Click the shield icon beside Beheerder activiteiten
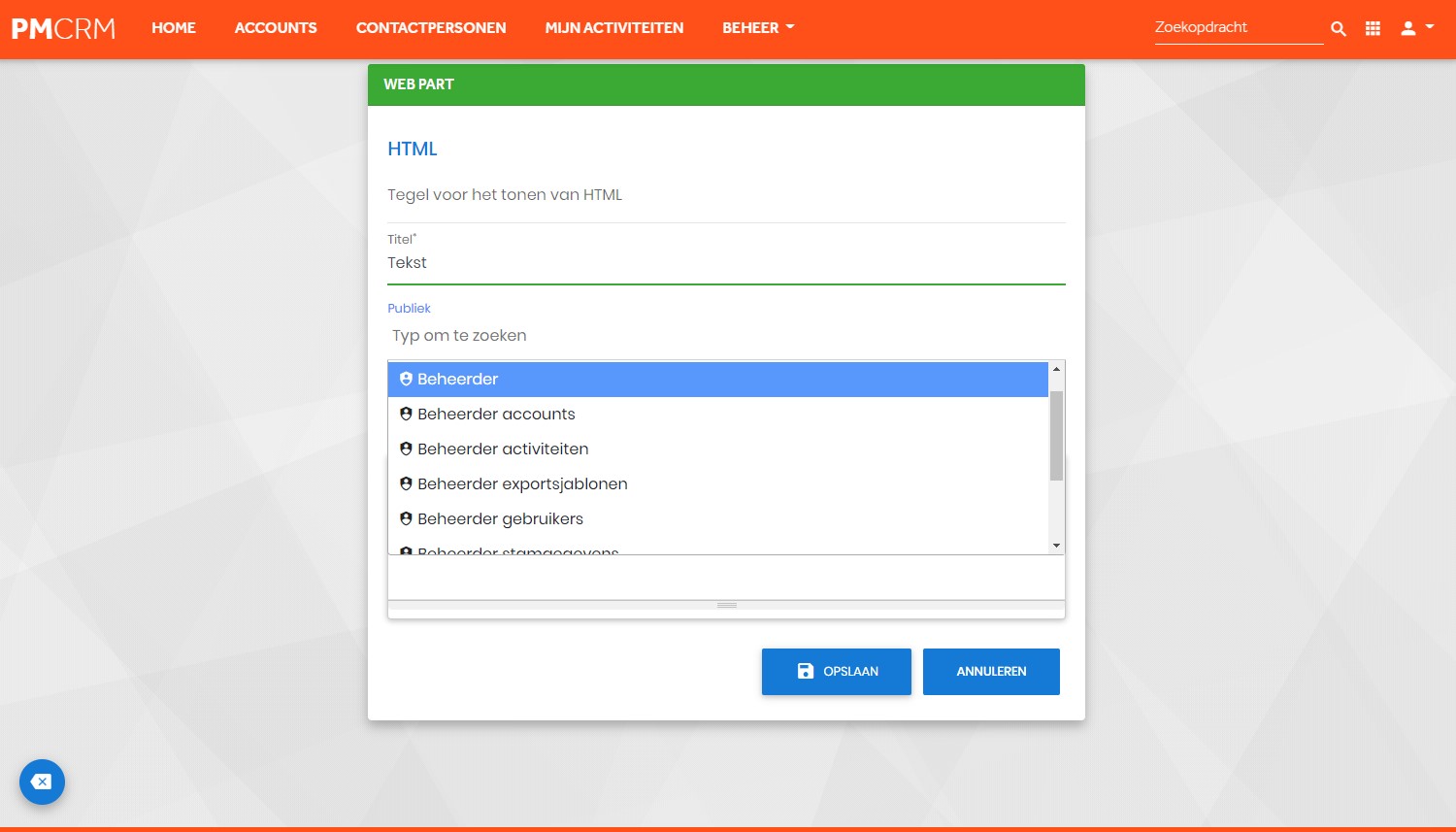This screenshot has width=1456, height=832. click(x=406, y=449)
